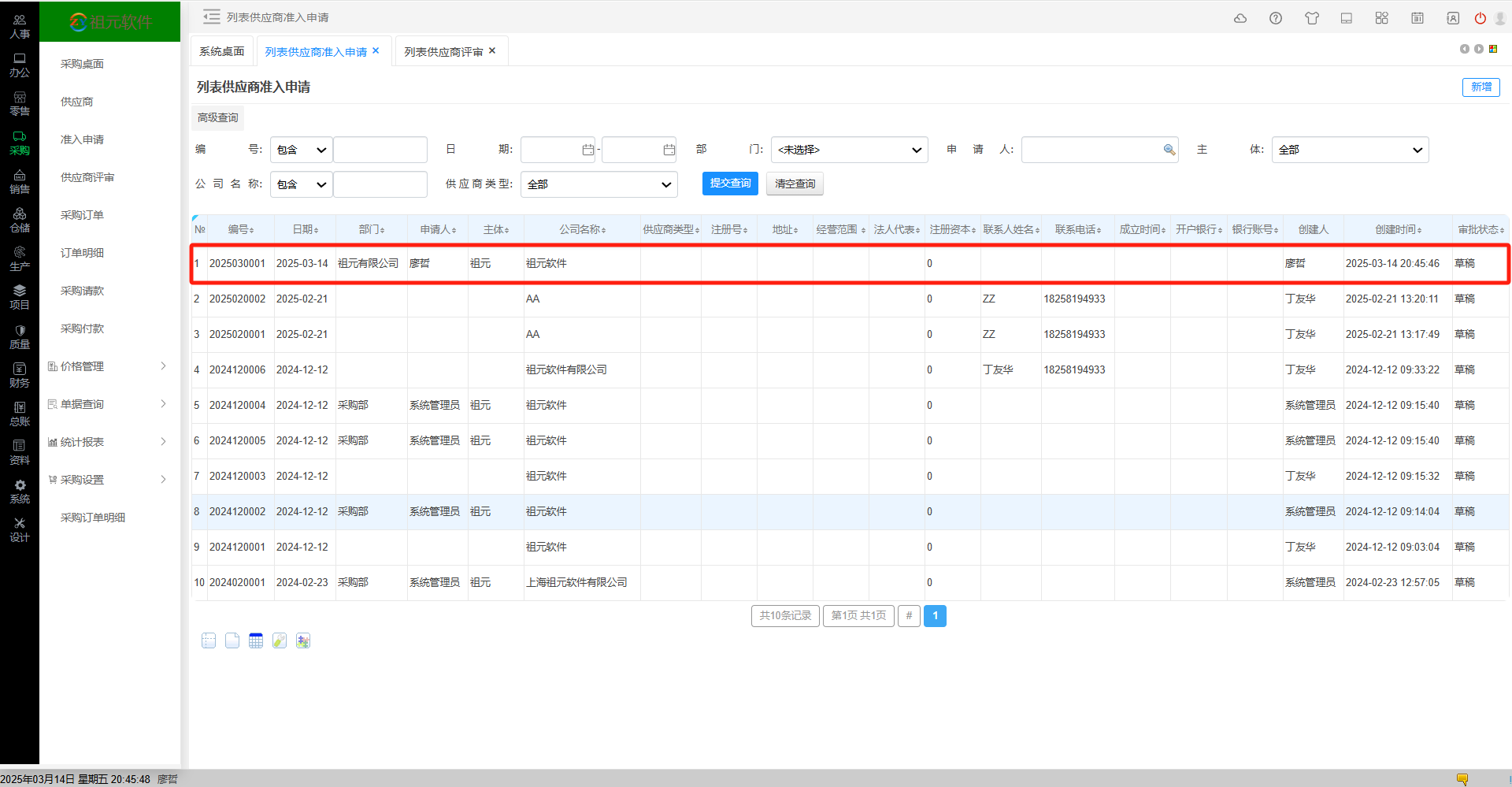1512x787 pixels.
Task: Open 人事 module in left sidebar
Action: (x=20, y=26)
